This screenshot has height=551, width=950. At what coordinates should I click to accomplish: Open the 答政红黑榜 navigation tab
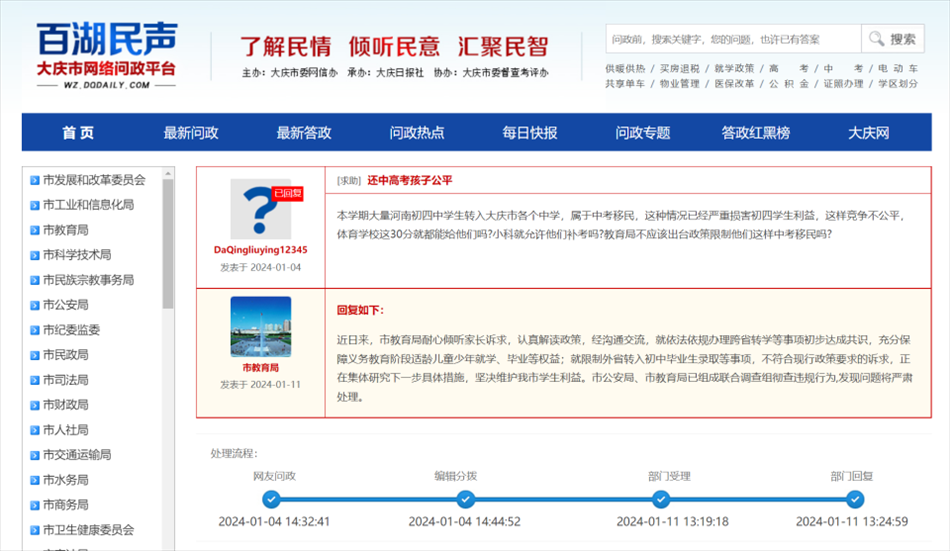click(755, 133)
